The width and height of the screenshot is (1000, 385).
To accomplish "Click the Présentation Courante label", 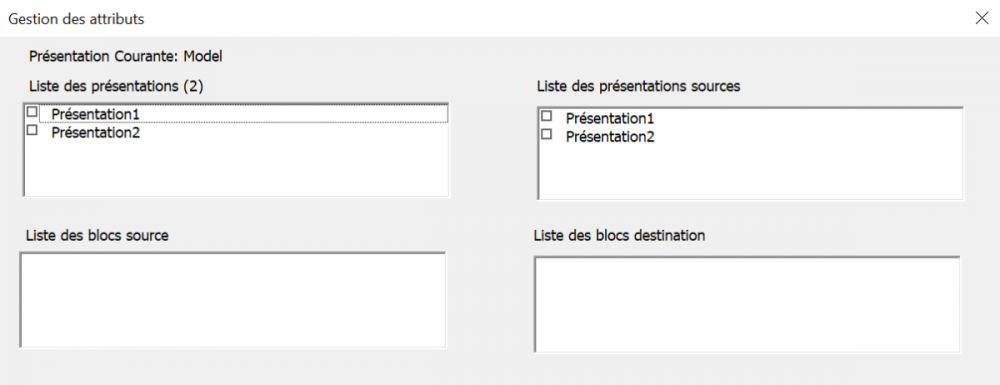I will (x=105, y=56).
